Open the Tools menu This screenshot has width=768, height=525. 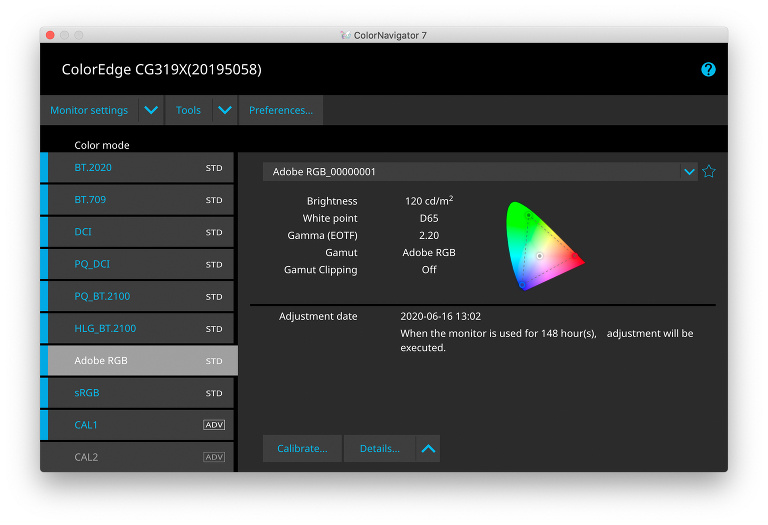tap(189, 110)
